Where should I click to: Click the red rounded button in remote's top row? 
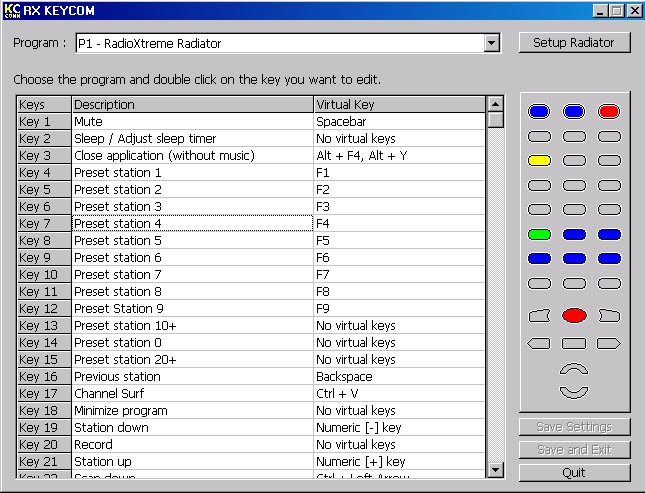[609, 111]
